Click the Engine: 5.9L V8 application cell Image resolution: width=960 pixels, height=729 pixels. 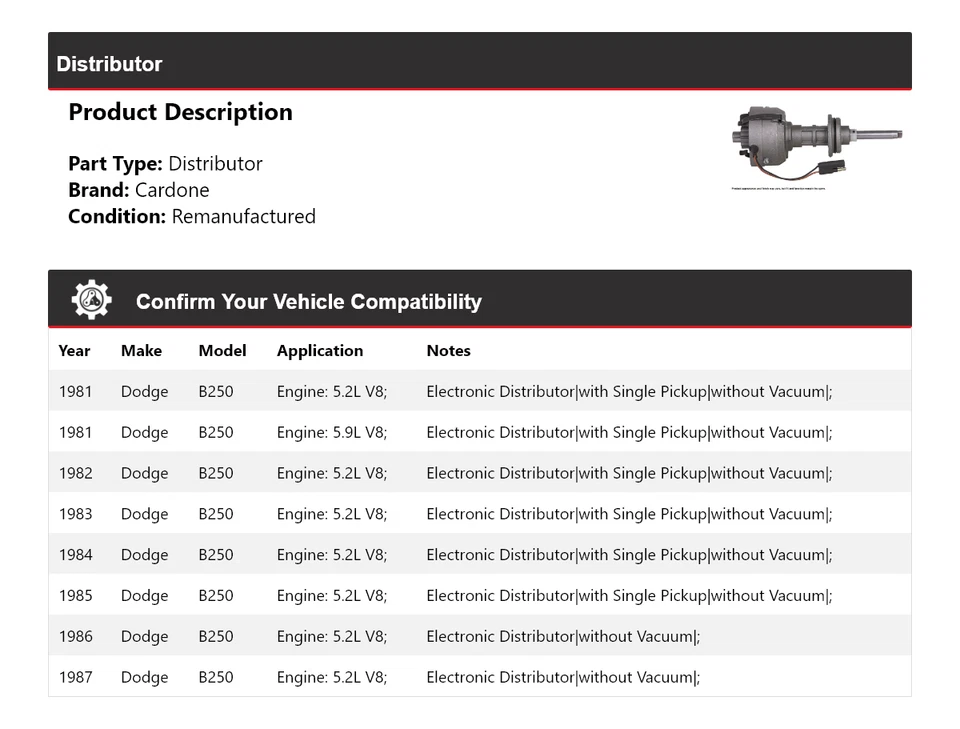(x=332, y=433)
